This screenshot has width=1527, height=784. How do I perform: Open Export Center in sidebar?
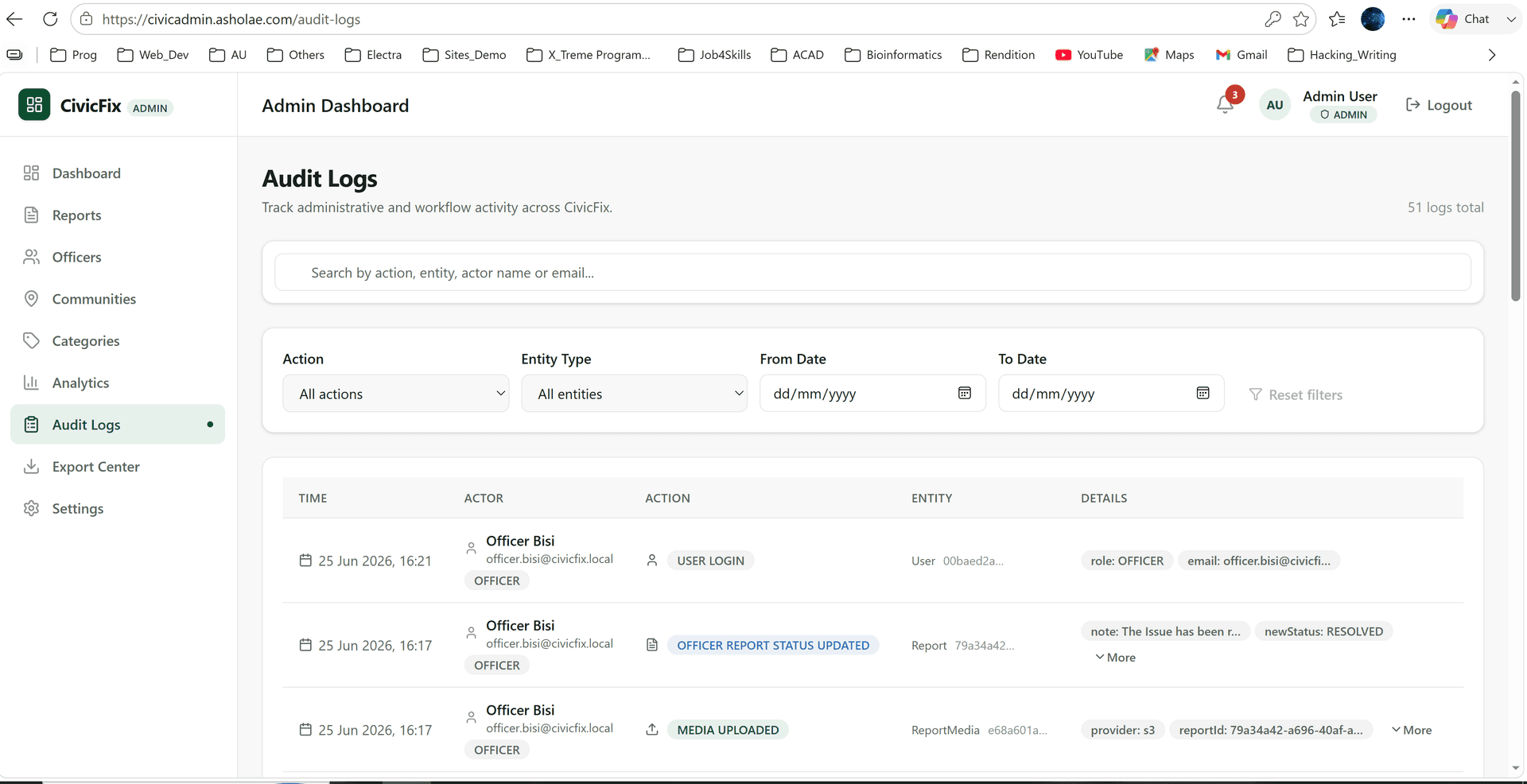pyautogui.click(x=118, y=467)
